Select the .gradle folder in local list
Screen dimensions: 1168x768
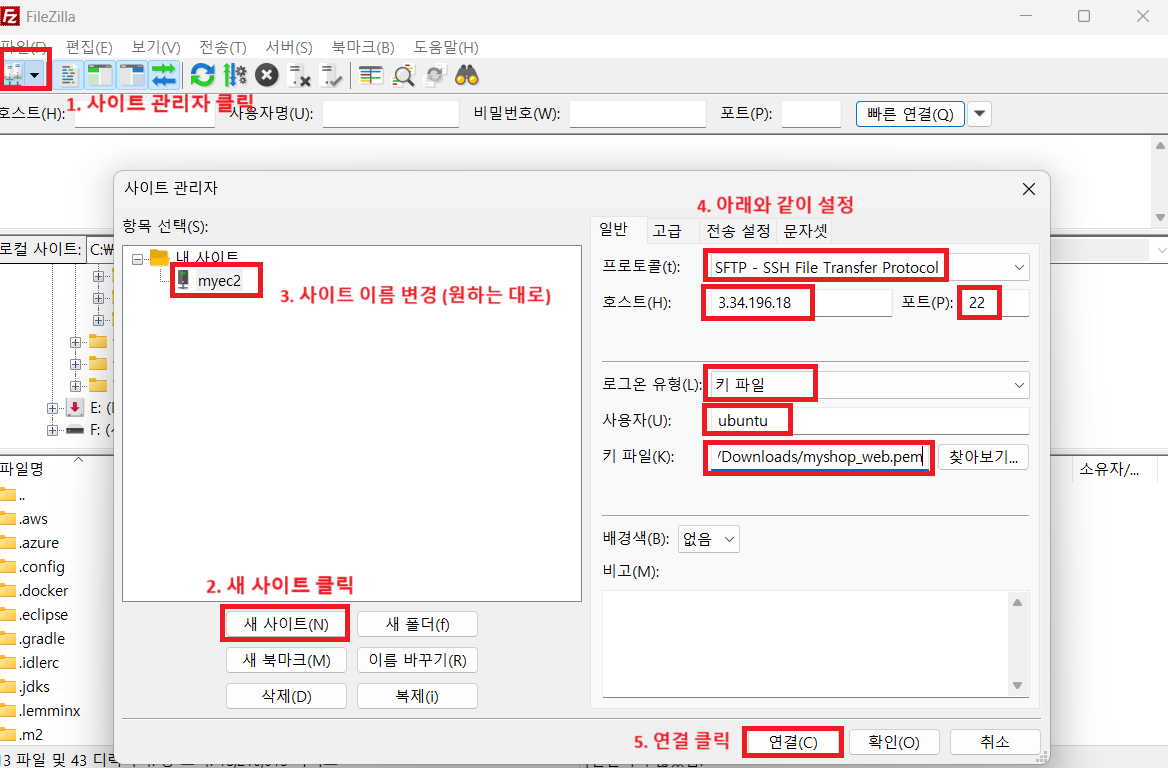[x=42, y=638]
